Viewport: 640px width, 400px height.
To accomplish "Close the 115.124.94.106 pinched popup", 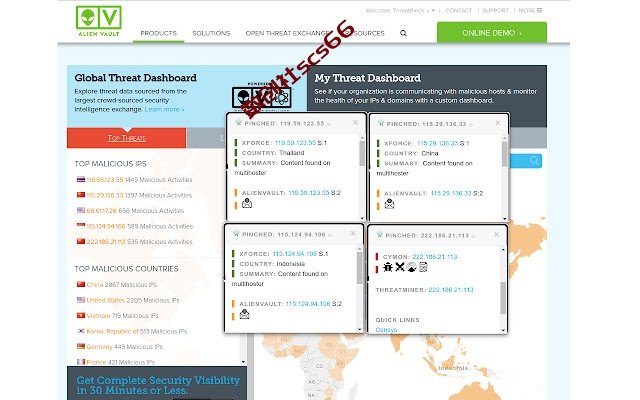I will click(353, 233).
